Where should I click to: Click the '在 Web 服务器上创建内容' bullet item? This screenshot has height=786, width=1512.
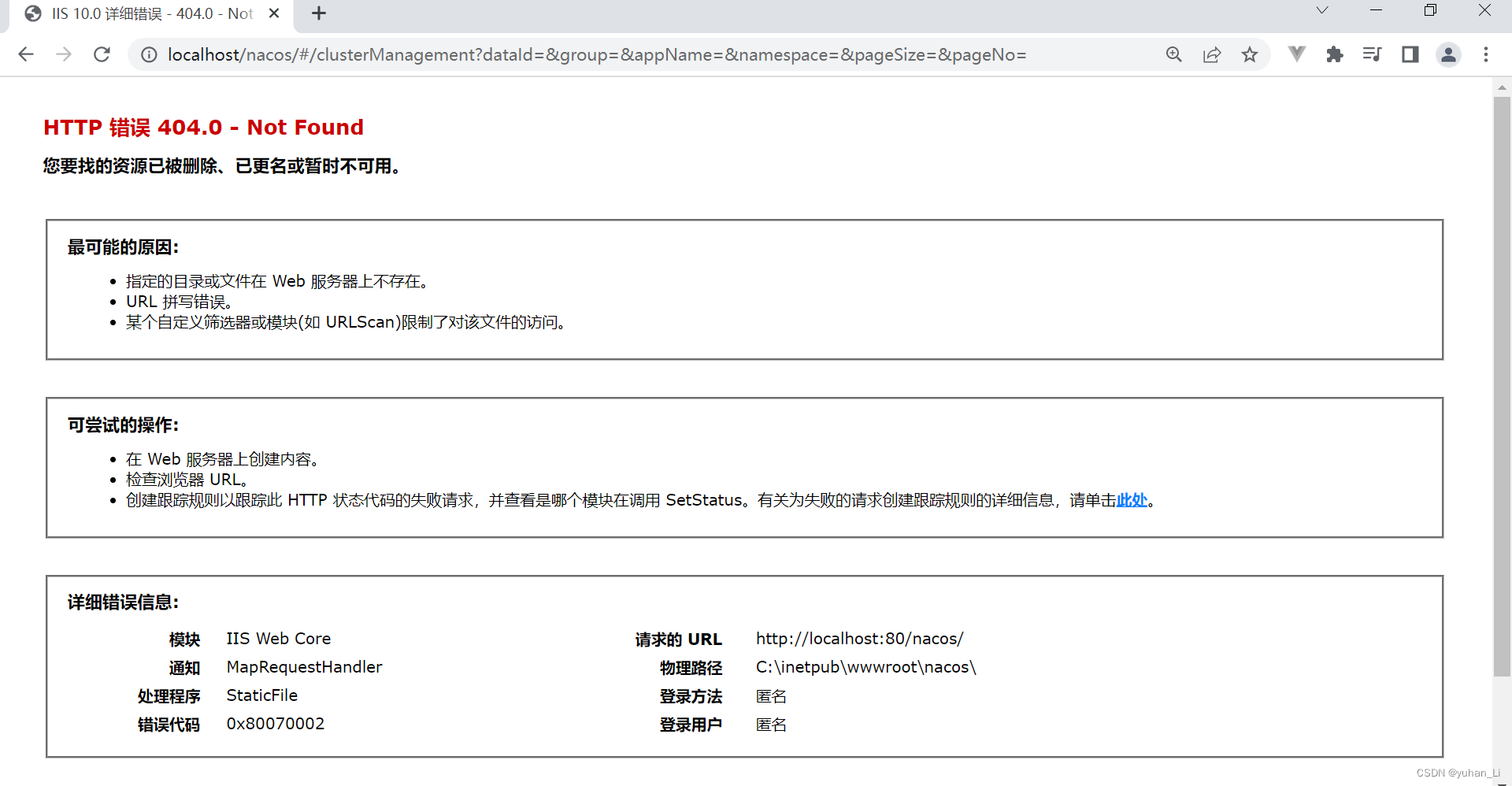[x=222, y=459]
